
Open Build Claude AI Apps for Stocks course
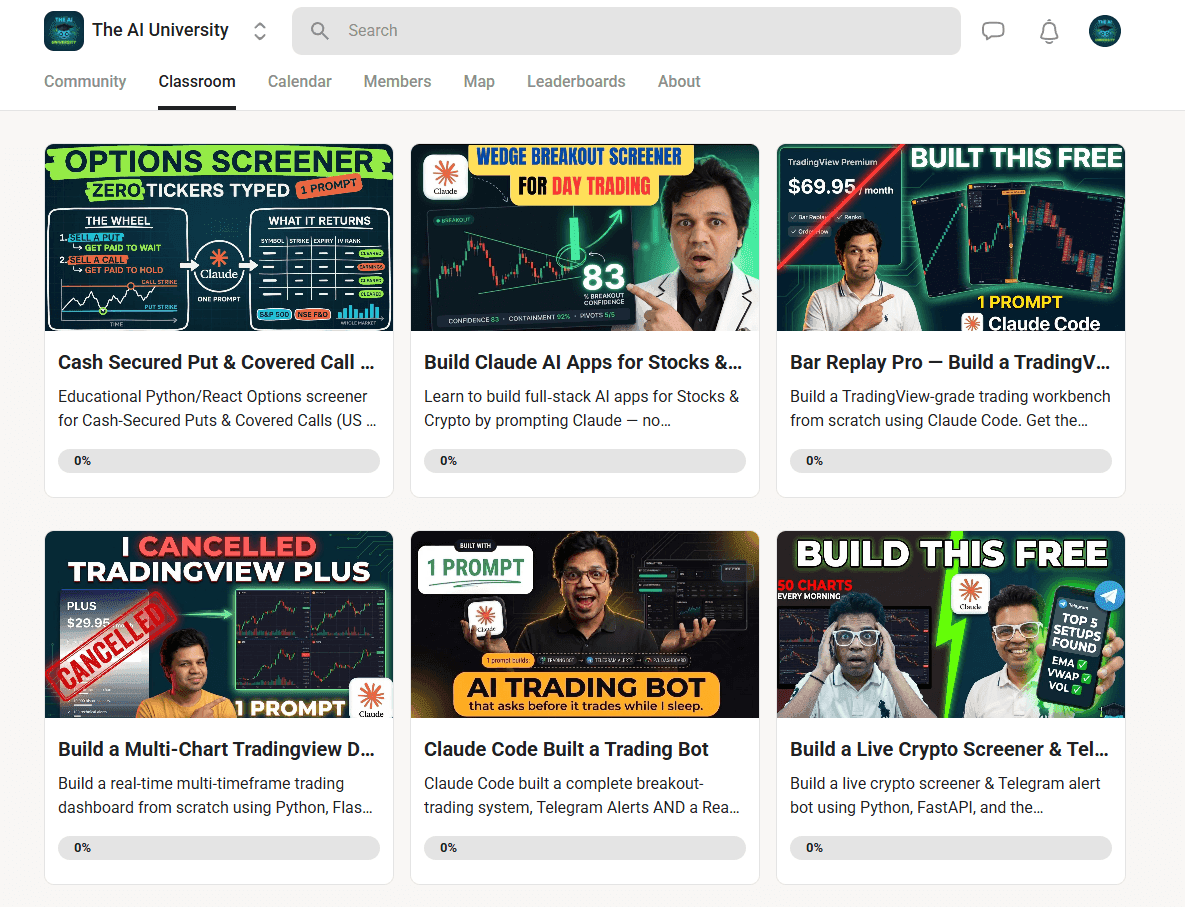click(x=583, y=363)
